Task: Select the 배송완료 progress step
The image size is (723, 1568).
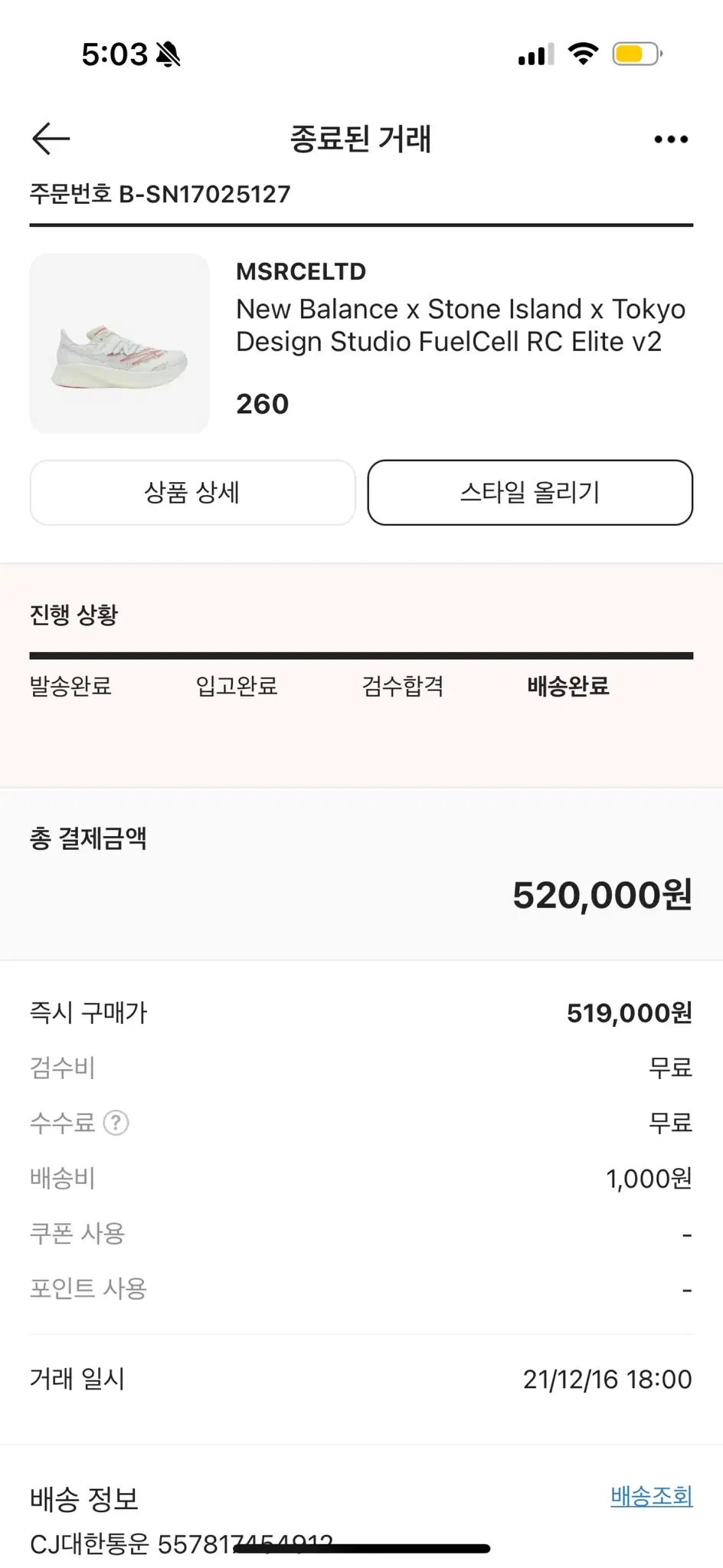Action: [568, 685]
